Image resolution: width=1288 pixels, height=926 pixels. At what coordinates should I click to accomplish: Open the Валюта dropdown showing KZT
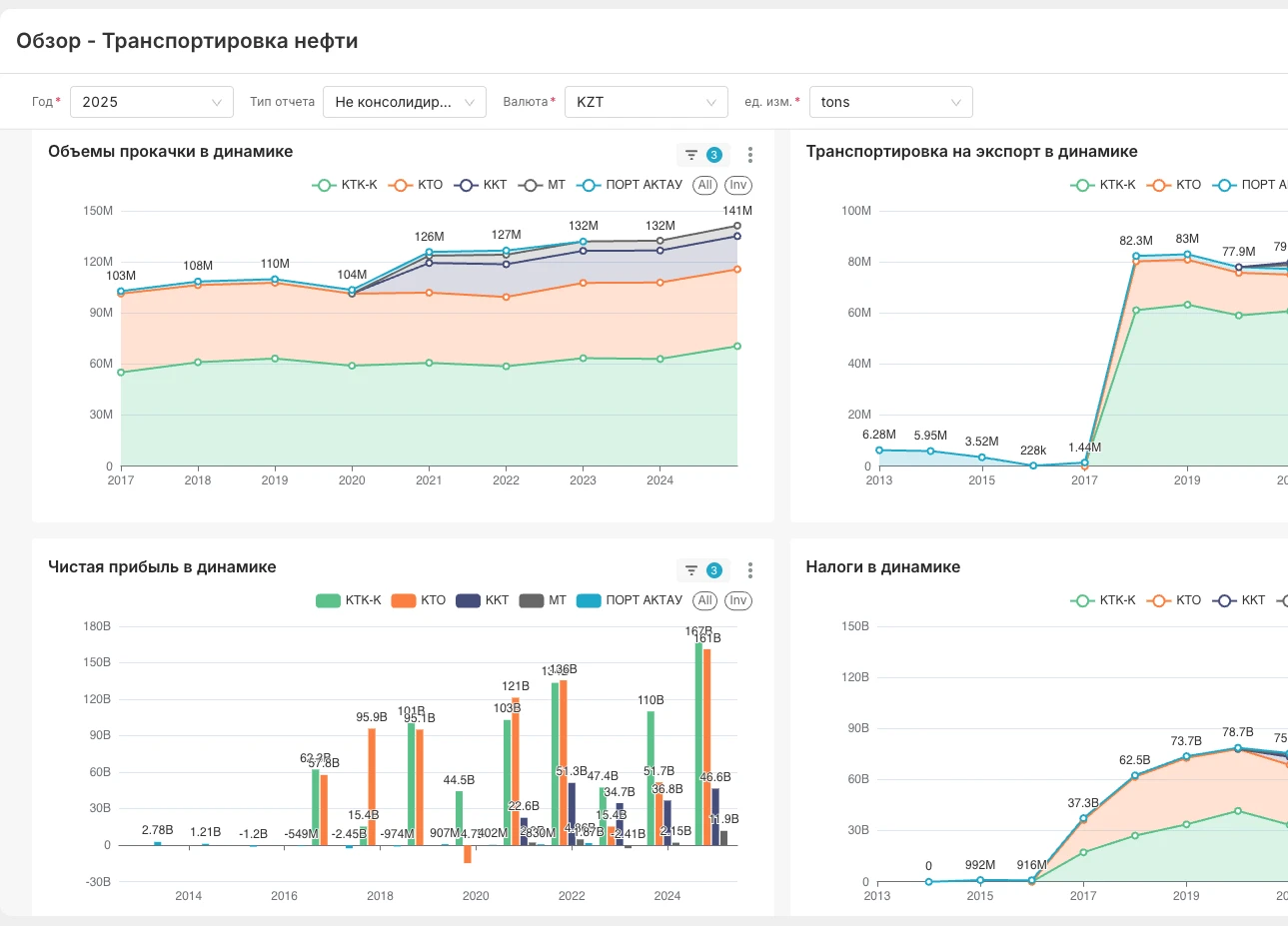(x=646, y=102)
